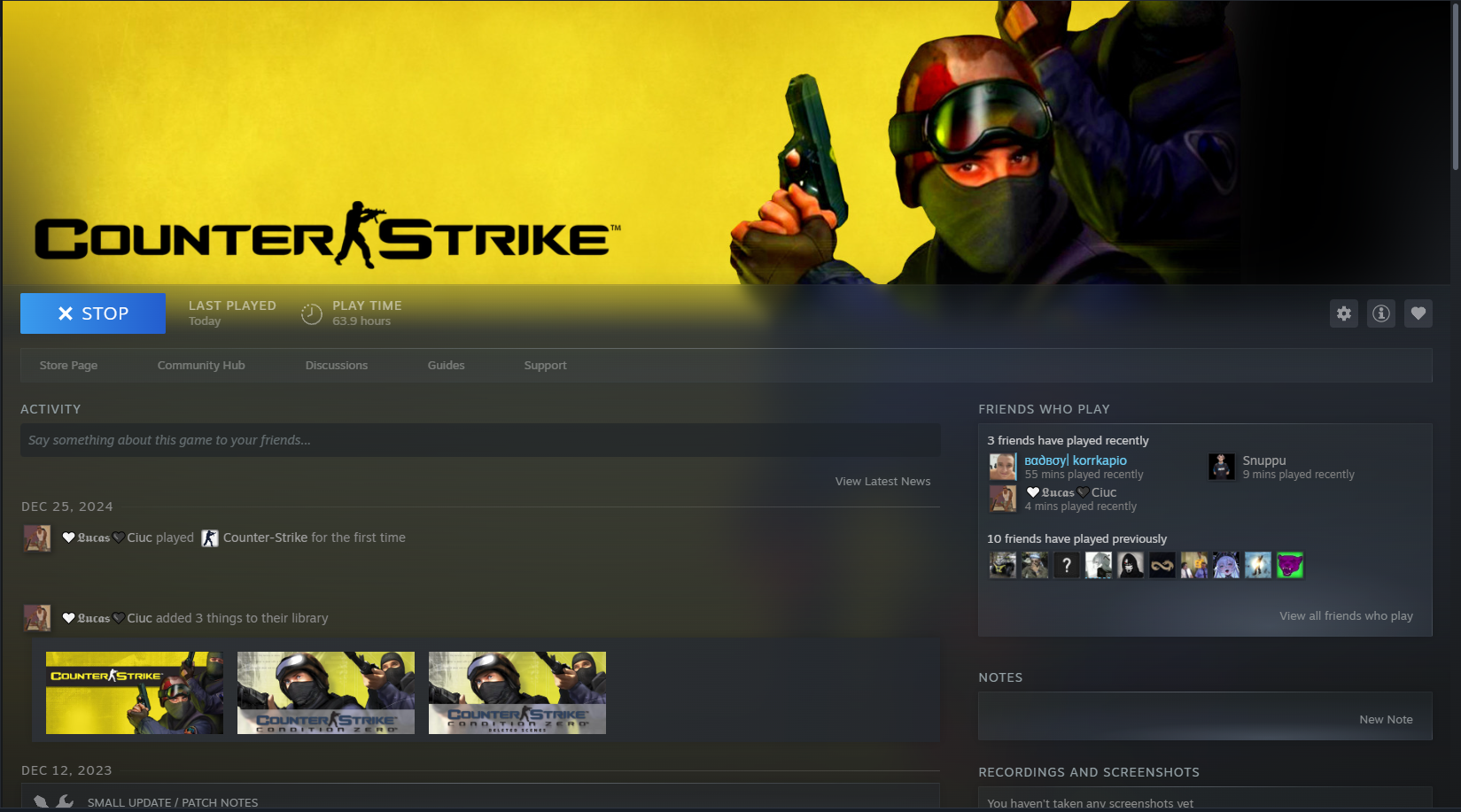The image size is (1461, 812).
Task: Click the infinity symbol friend avatar
Action: pyautogui.click(x=1162, y=565)
